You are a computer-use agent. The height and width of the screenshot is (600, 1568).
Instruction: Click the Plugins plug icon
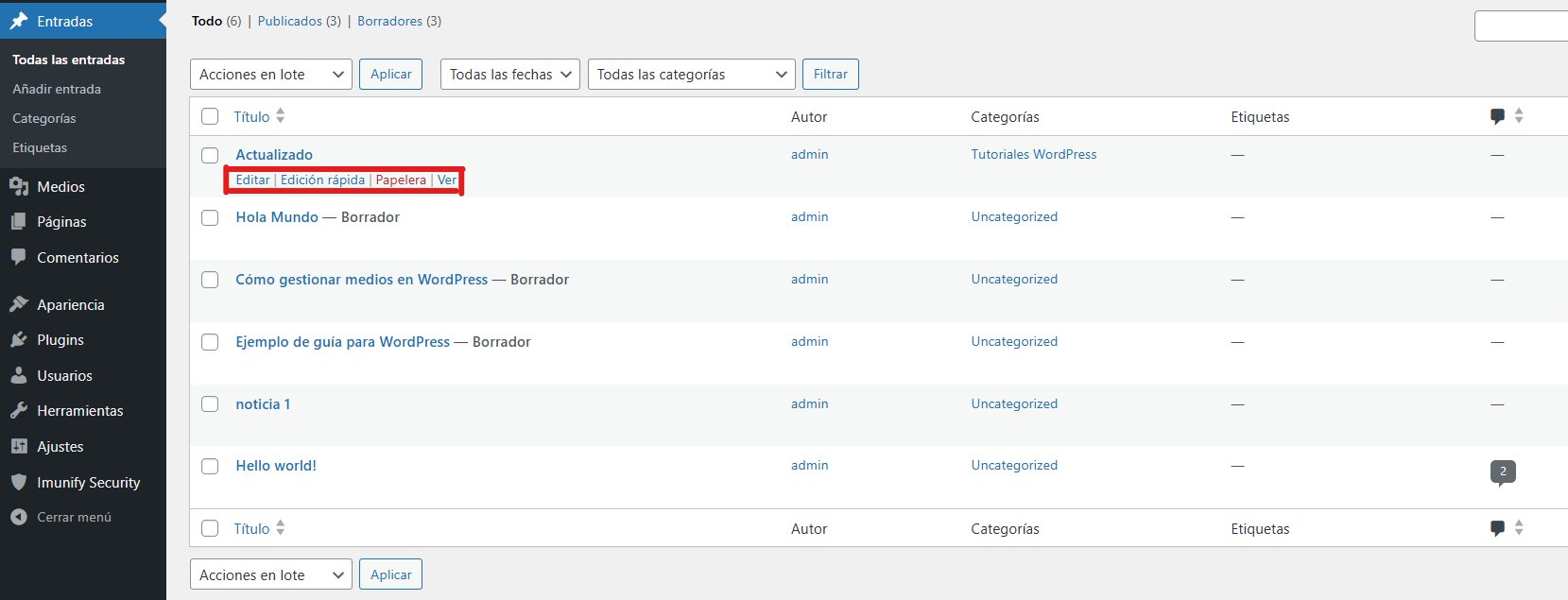(x=19, y=340)
